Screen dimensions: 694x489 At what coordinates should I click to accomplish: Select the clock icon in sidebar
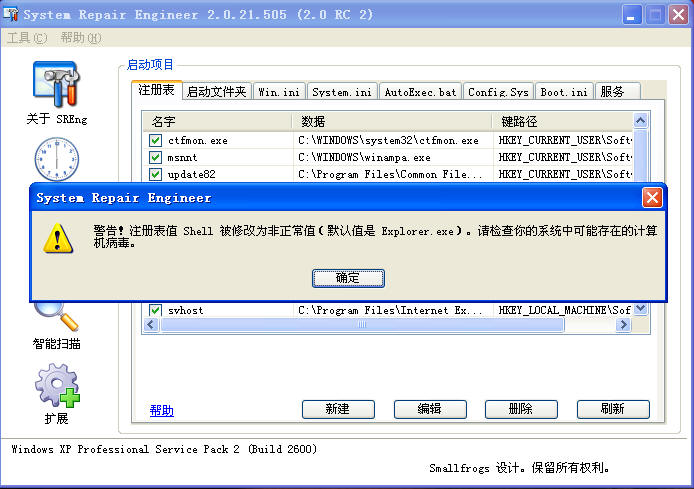point(57,159)
